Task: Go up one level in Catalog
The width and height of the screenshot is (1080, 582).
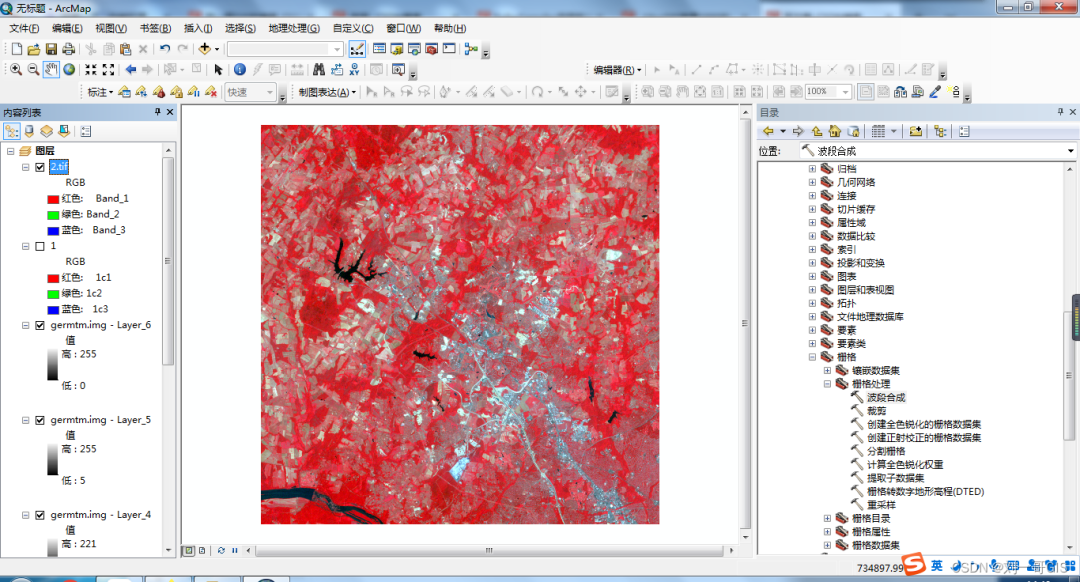Action: (x=817, y=131)
